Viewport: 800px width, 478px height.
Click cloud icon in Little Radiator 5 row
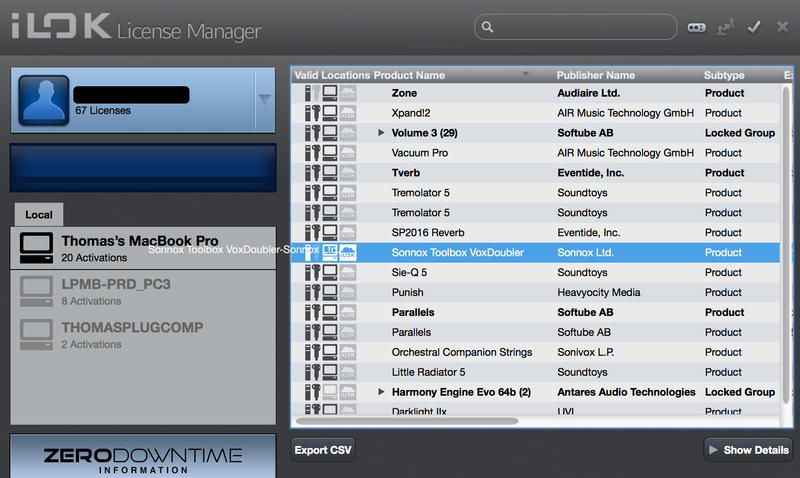tap(348, 372)
